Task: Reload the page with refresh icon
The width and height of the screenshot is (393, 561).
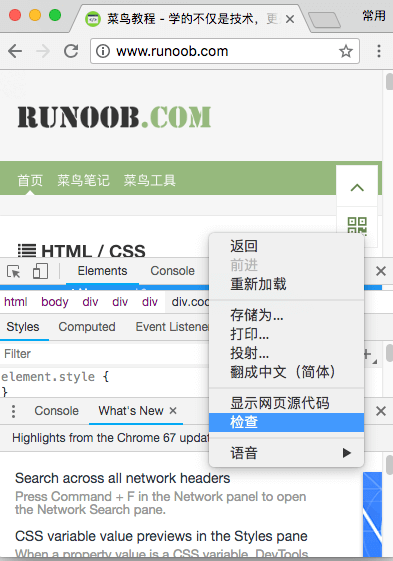Action: point(71,51)
